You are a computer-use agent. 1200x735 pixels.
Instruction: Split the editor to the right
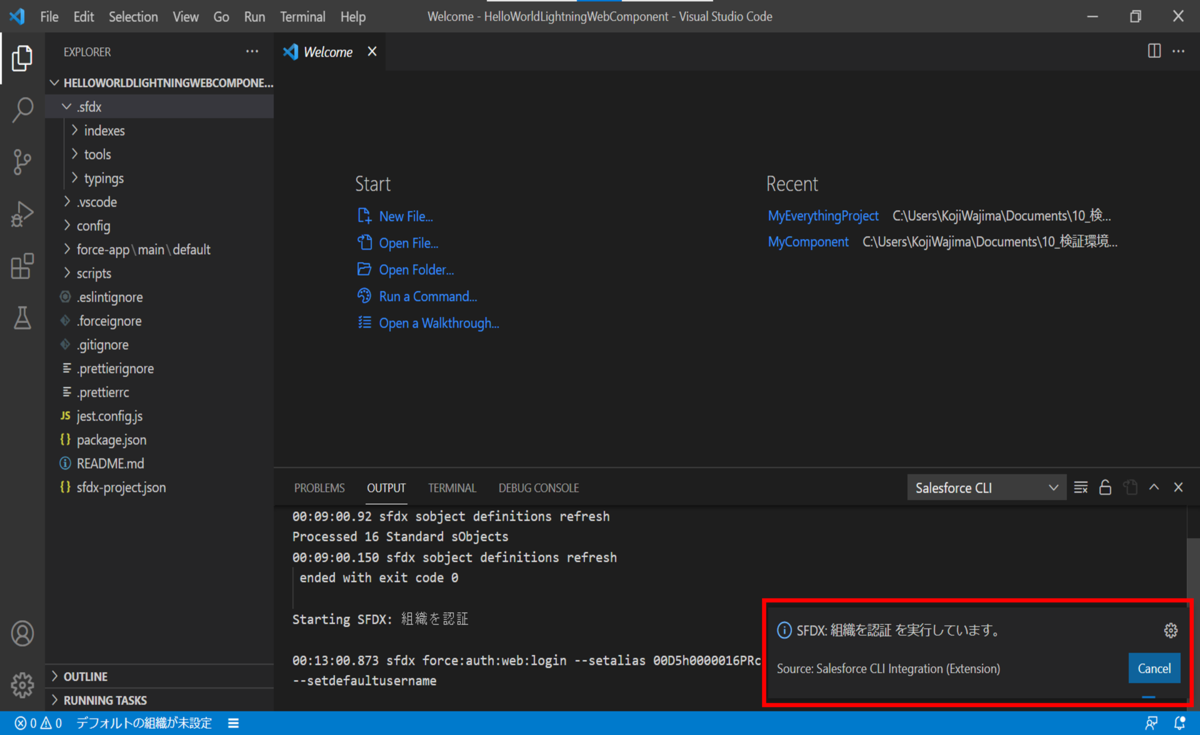[x=1154, y=51]
